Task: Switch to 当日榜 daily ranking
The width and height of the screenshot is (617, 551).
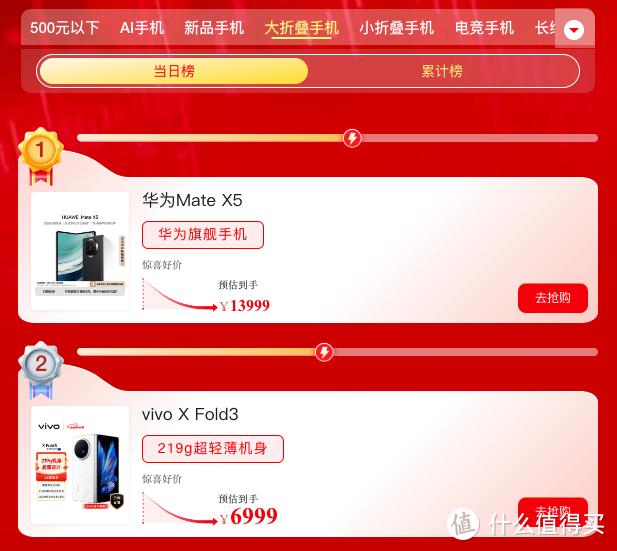Action: [174, 71]
